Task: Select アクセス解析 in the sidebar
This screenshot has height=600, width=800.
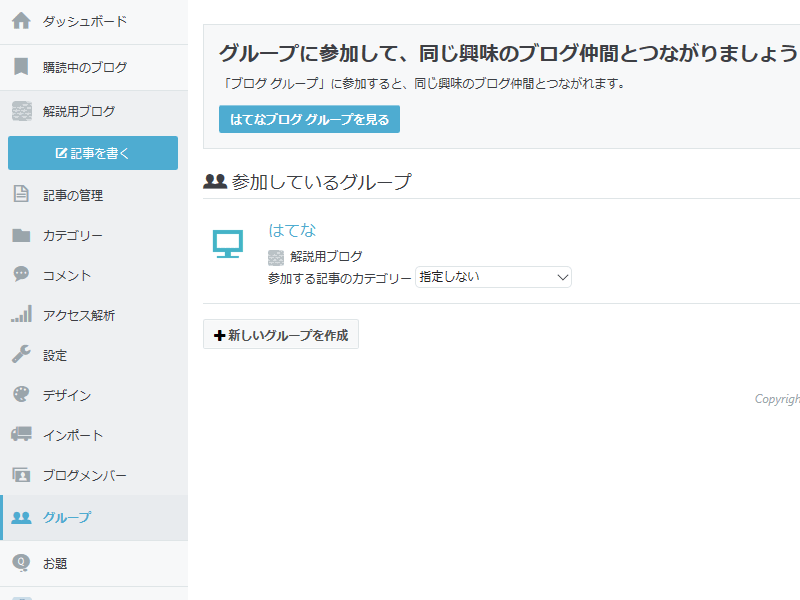Action: [94, 315]
